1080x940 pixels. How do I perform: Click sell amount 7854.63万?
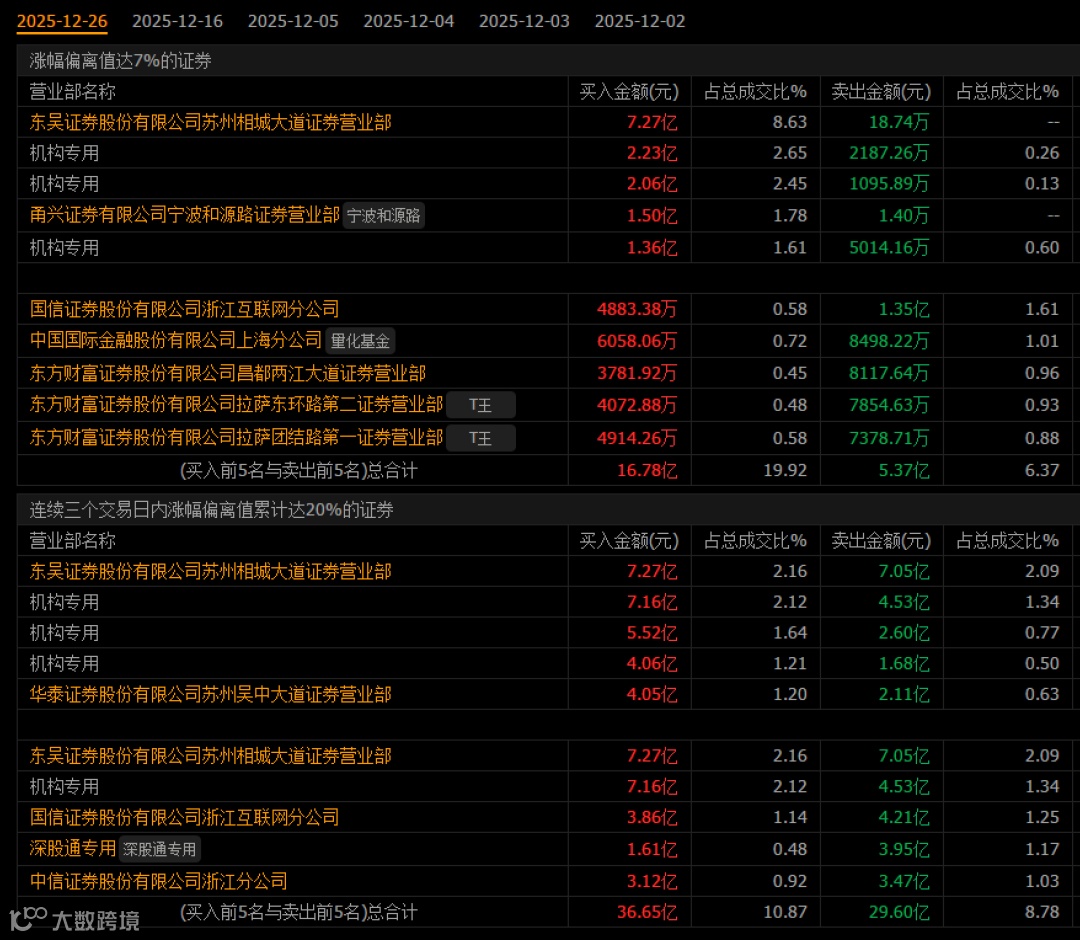pos(889,405)
